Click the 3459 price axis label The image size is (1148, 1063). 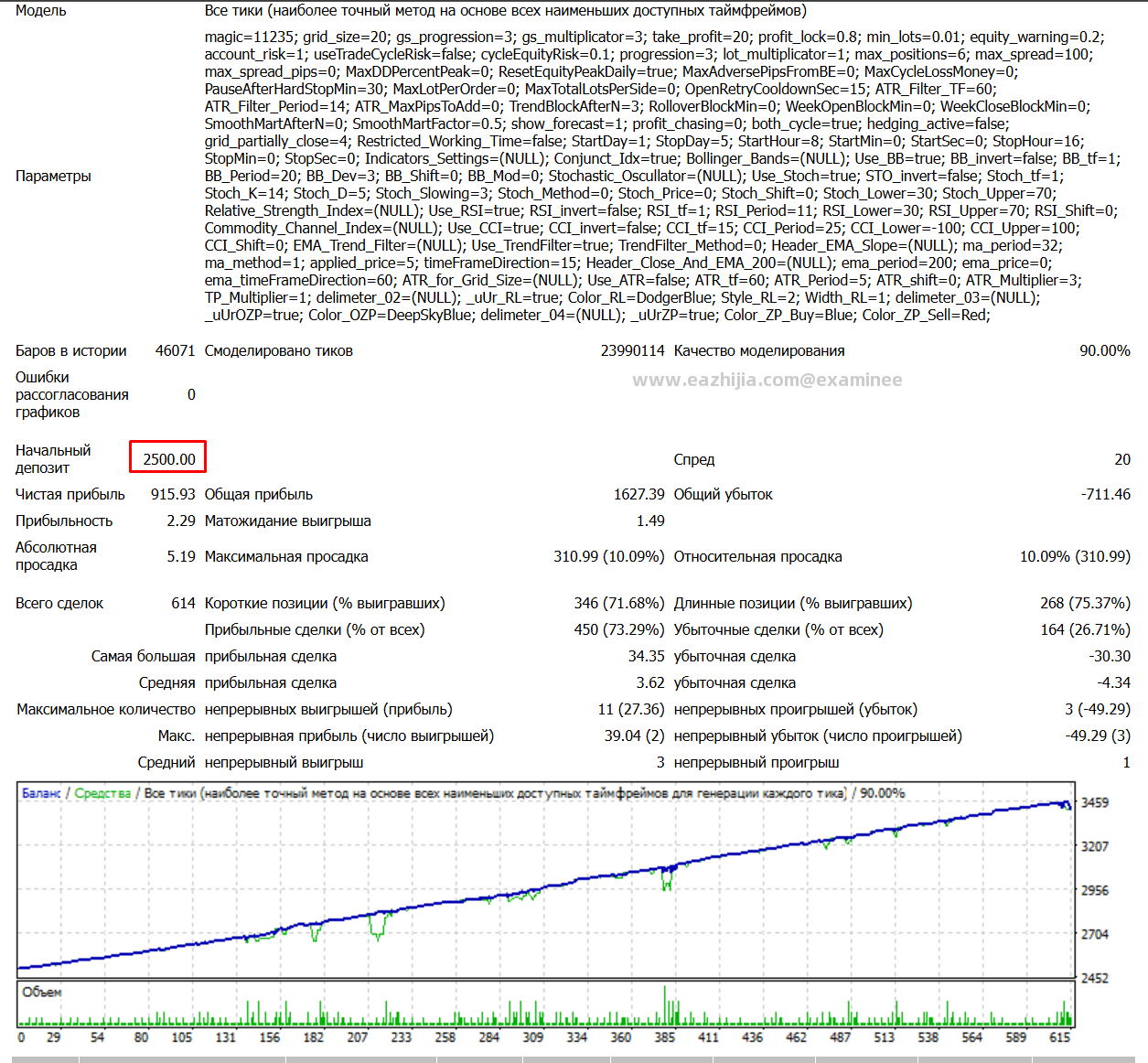click(x=1095, y=802)
